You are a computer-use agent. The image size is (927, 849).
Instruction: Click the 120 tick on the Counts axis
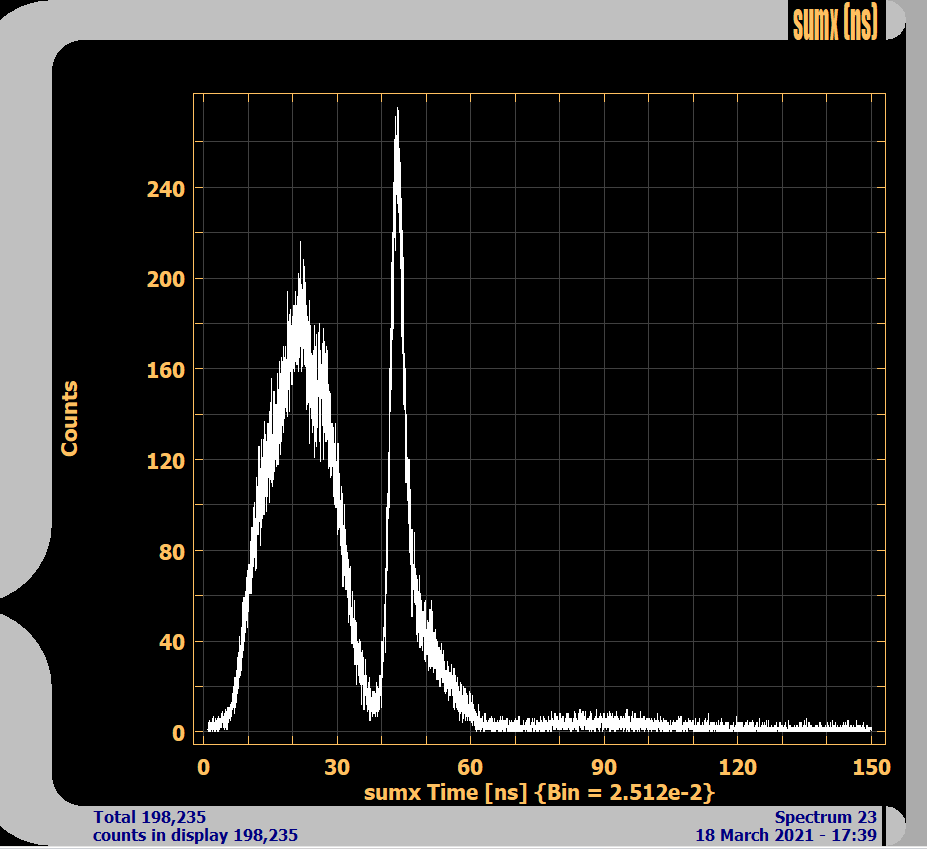(165, 460)
